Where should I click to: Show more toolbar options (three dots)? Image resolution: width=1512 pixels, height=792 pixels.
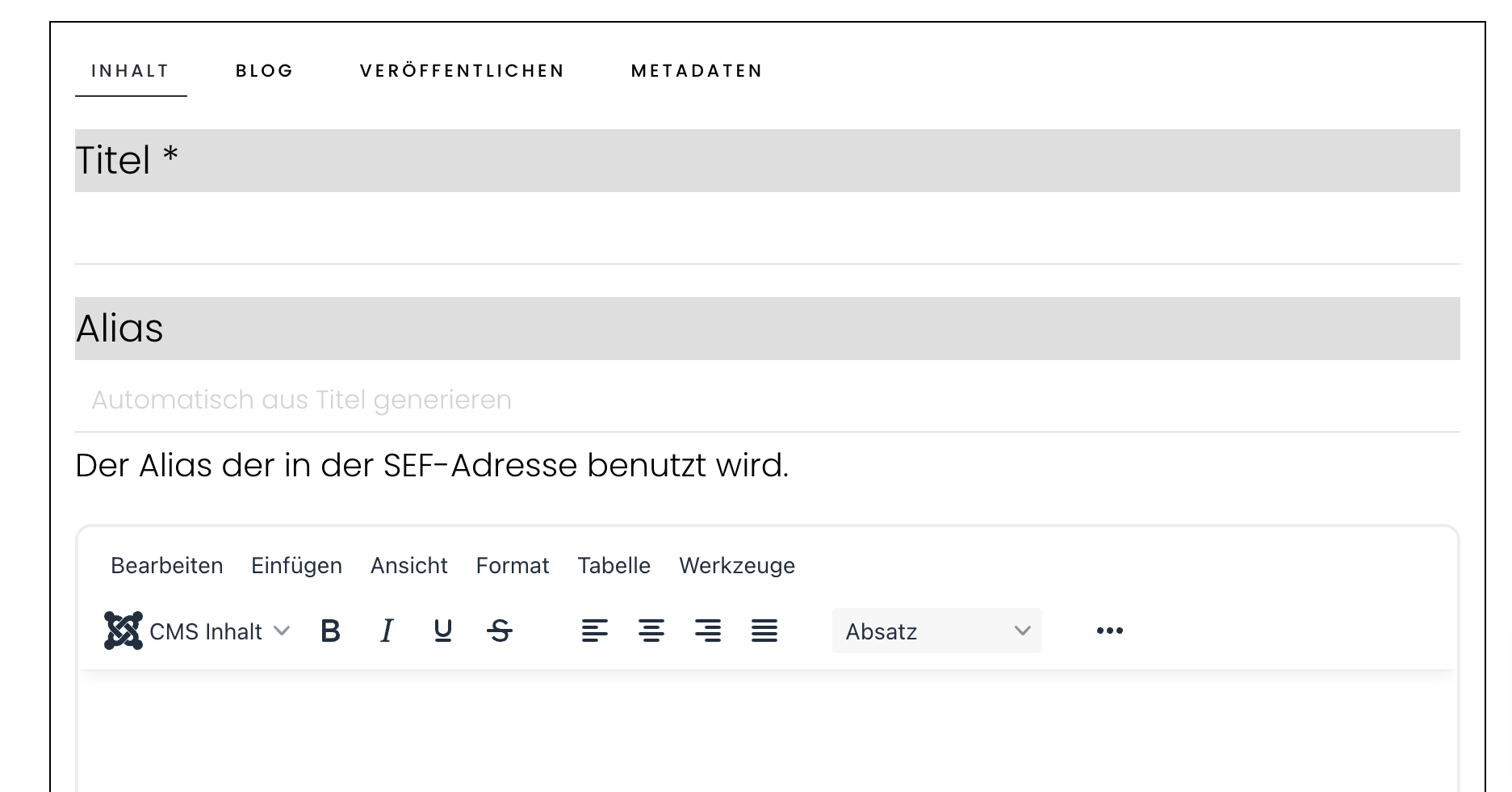coord(1110,631)
